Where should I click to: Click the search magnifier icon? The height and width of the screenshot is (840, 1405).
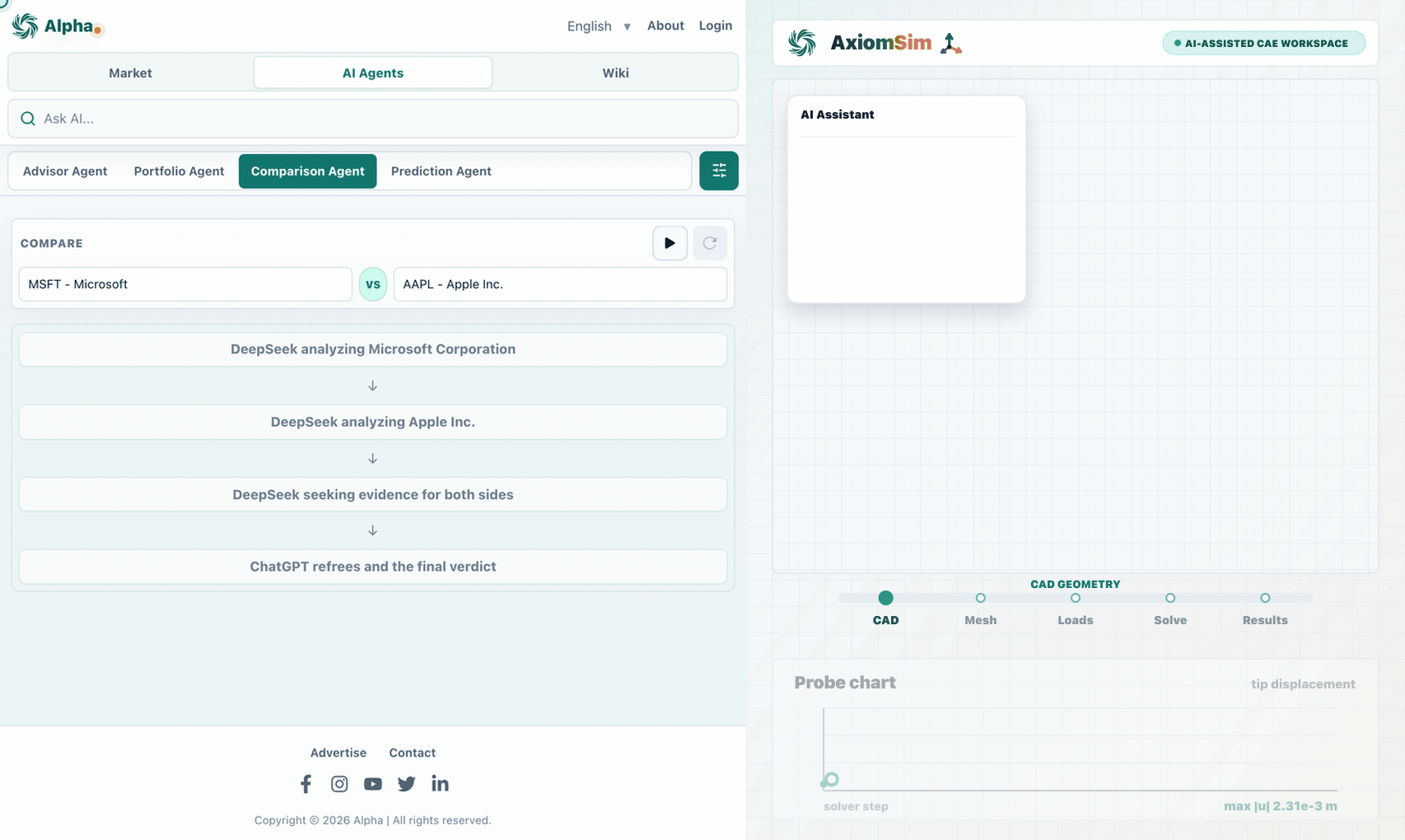point(28,119)
